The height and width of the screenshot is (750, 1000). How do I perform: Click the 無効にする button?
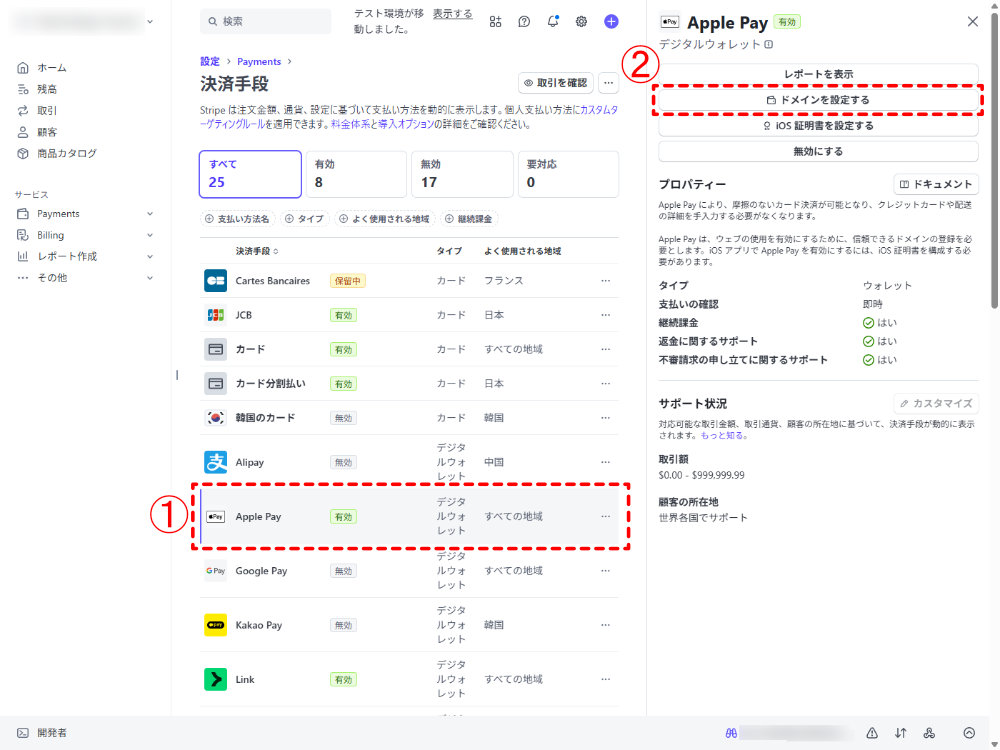[818, 152]
